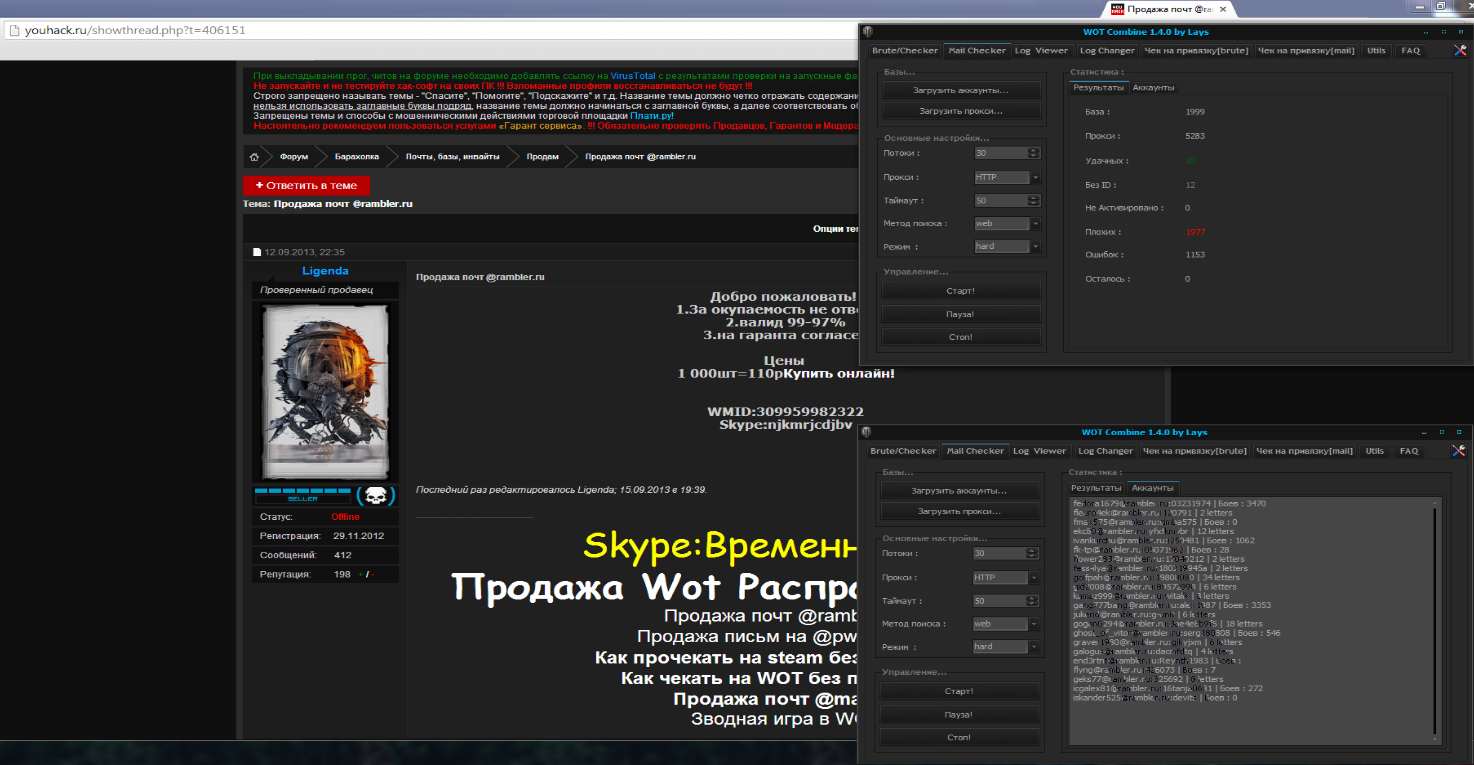Click the red Плохих value 1977

[x=1196, y=232]
